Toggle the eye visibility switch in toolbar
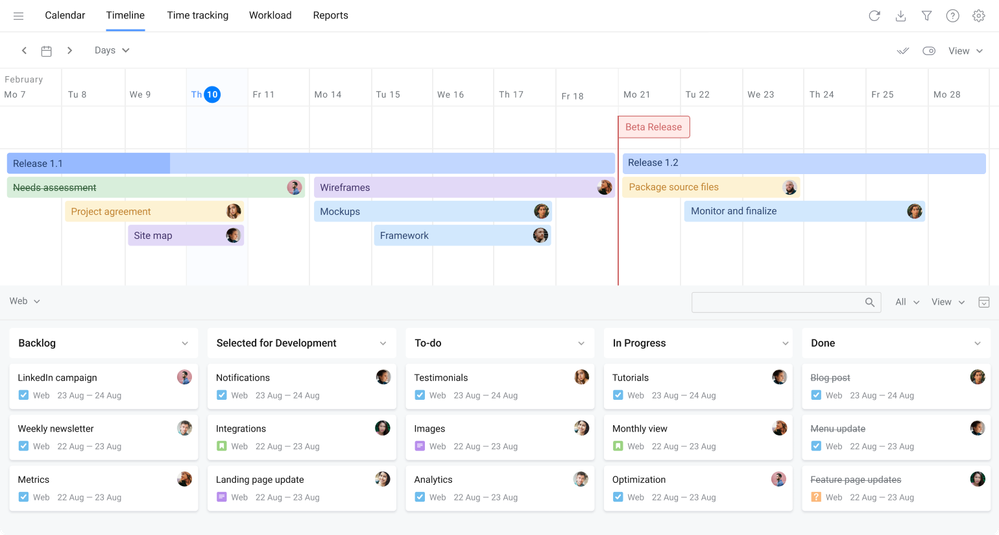Screen dimensions: 999x535 929,51
